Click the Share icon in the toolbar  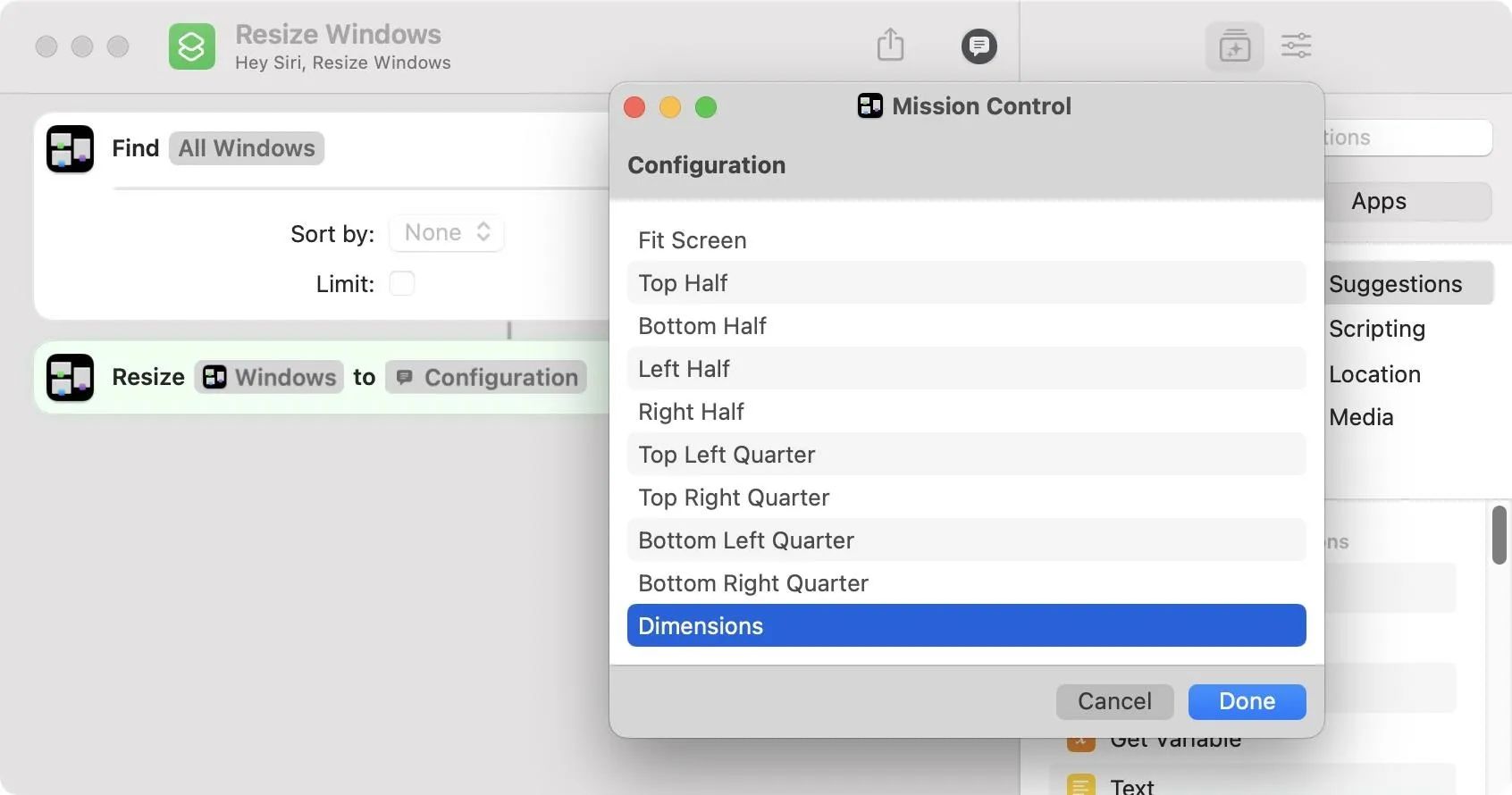click(890, 44)
